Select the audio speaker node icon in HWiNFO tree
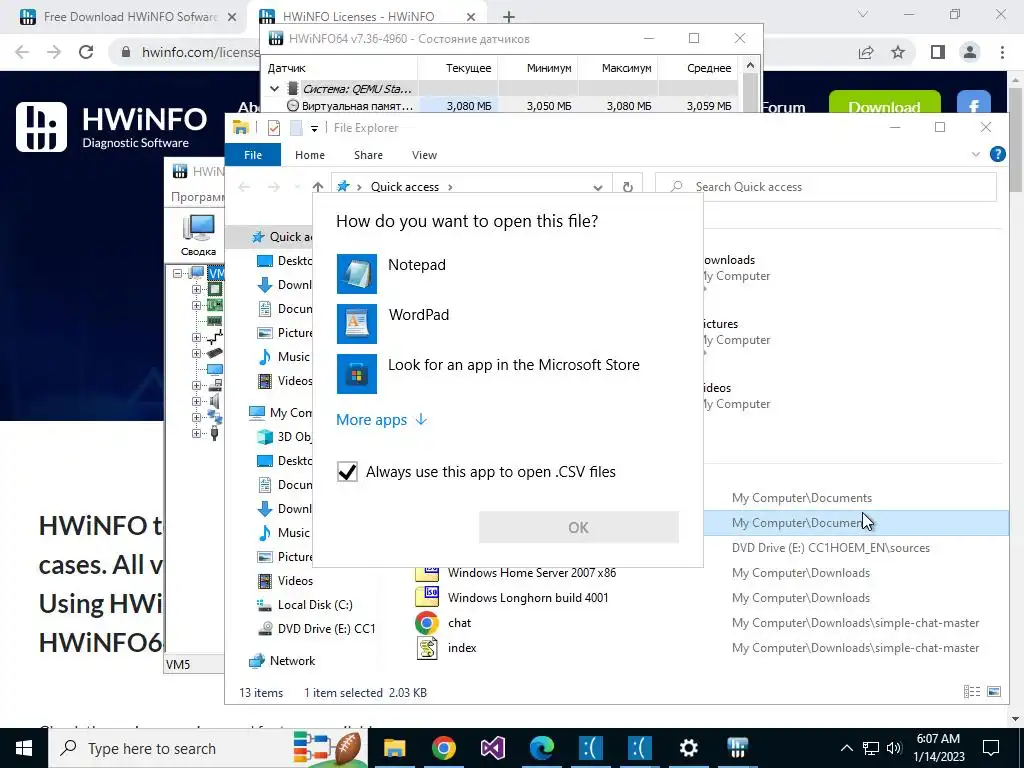Viewport: 1024px width, 768px height. [x=215, y=401]
